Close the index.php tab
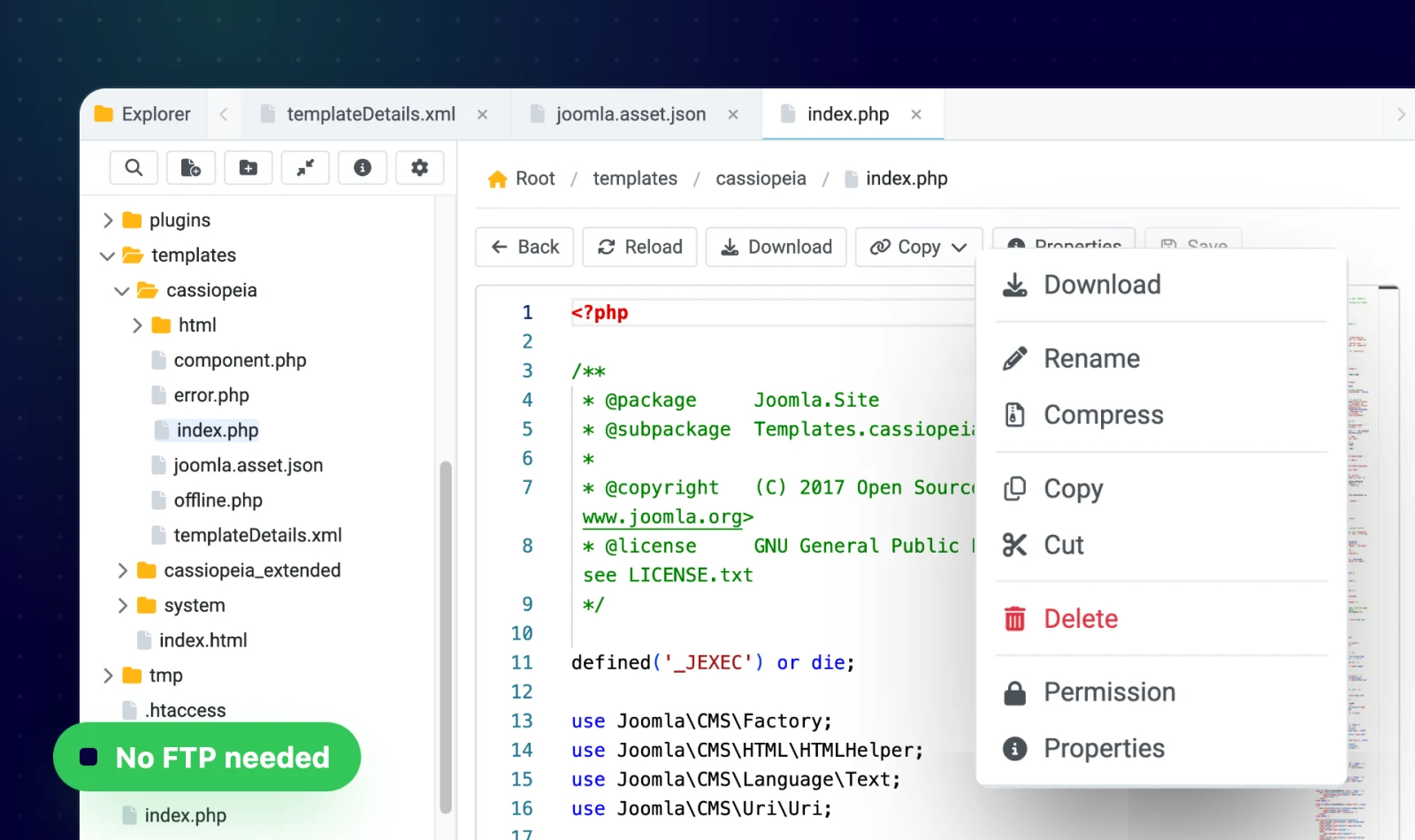 [916, 114]
